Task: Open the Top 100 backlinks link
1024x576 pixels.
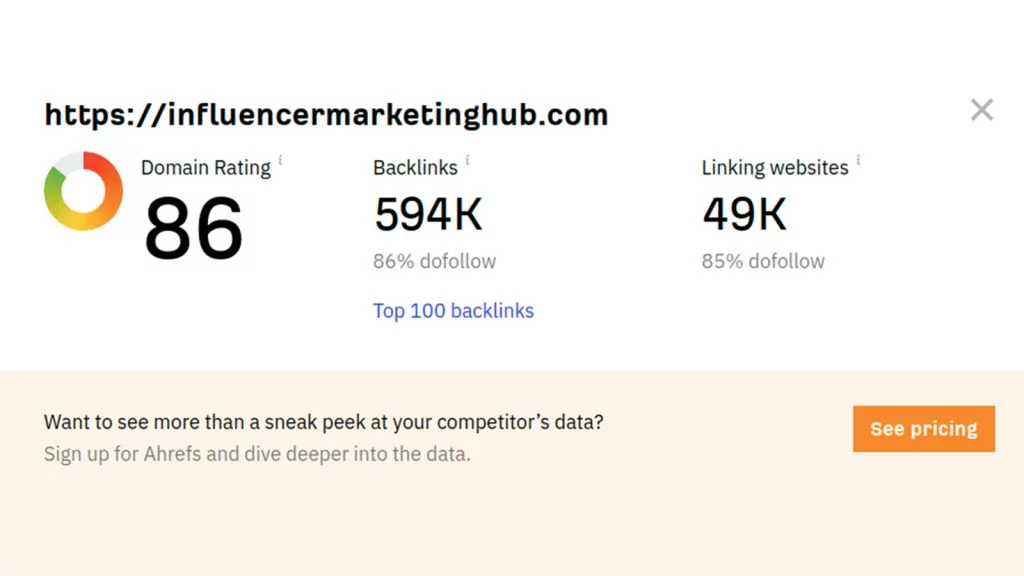Action: [x=453, y=311]
